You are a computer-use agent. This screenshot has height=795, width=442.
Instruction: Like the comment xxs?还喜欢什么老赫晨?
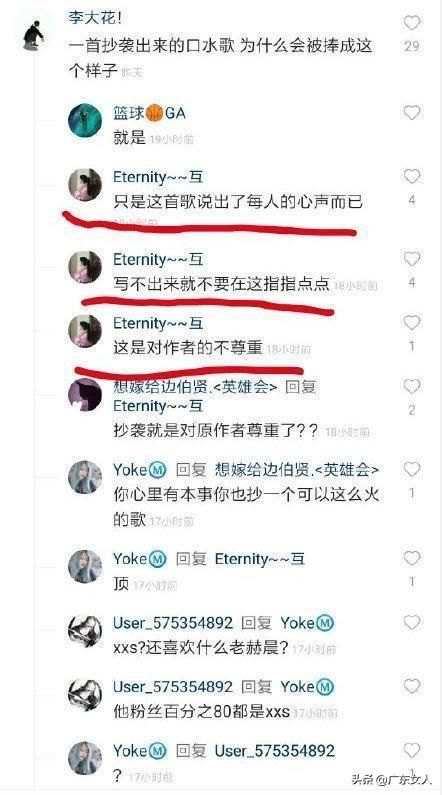pyautogui.click(x=412, y=623)
